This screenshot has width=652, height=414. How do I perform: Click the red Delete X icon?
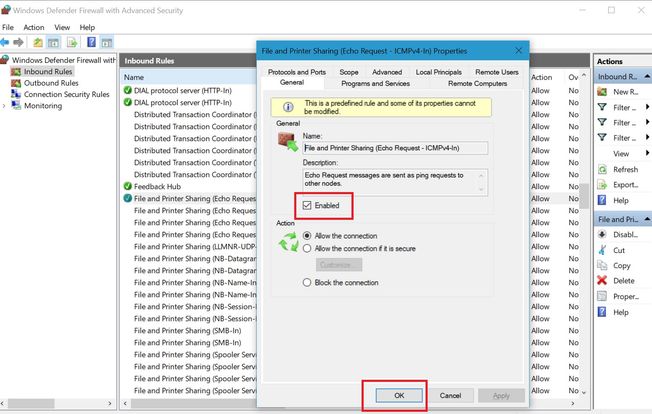(602, 281)
